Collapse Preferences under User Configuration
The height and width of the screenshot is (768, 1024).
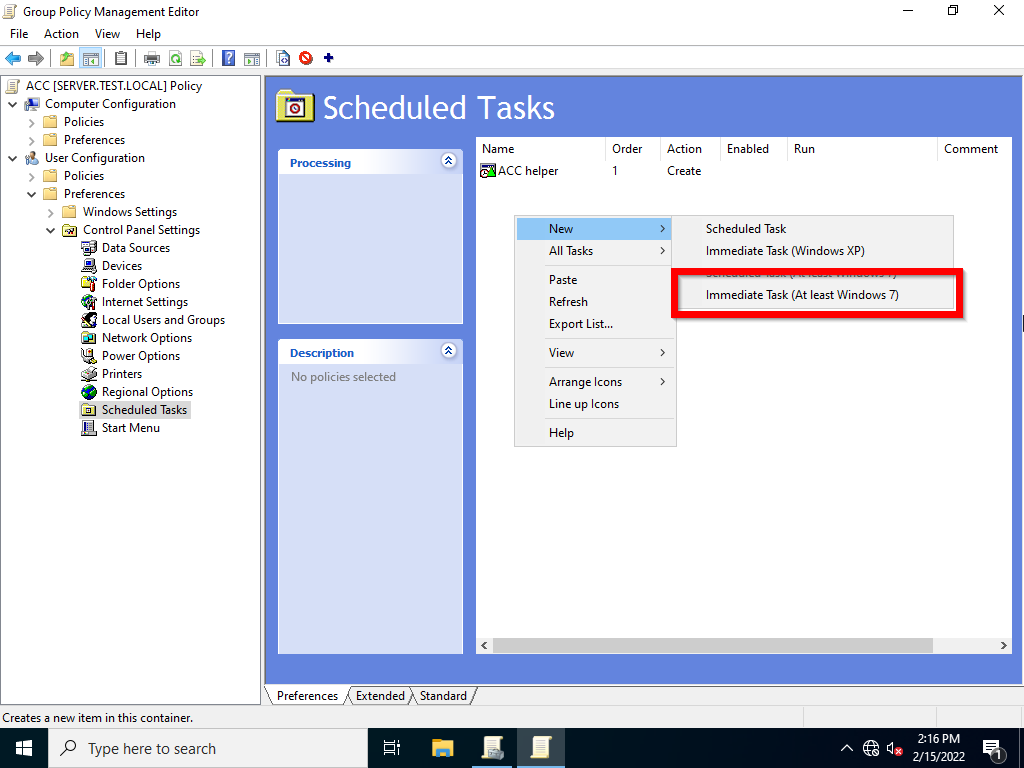(x=31, y=194)
